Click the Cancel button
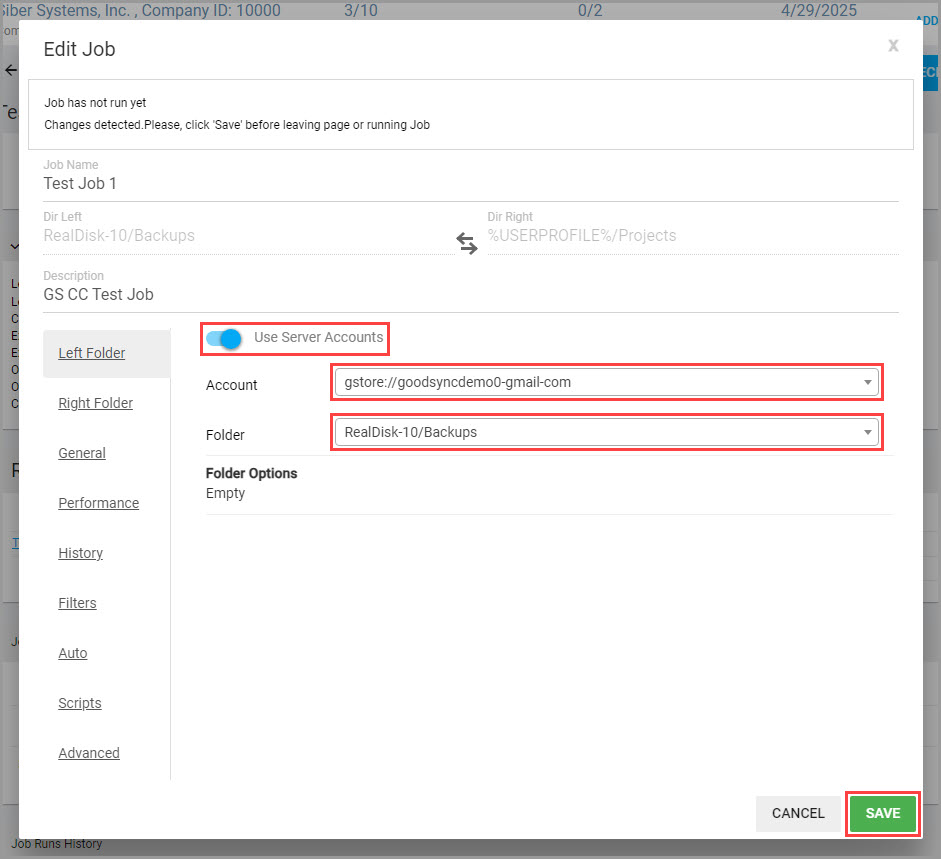Viewport: 941px width, 859px height. [798, 813]
